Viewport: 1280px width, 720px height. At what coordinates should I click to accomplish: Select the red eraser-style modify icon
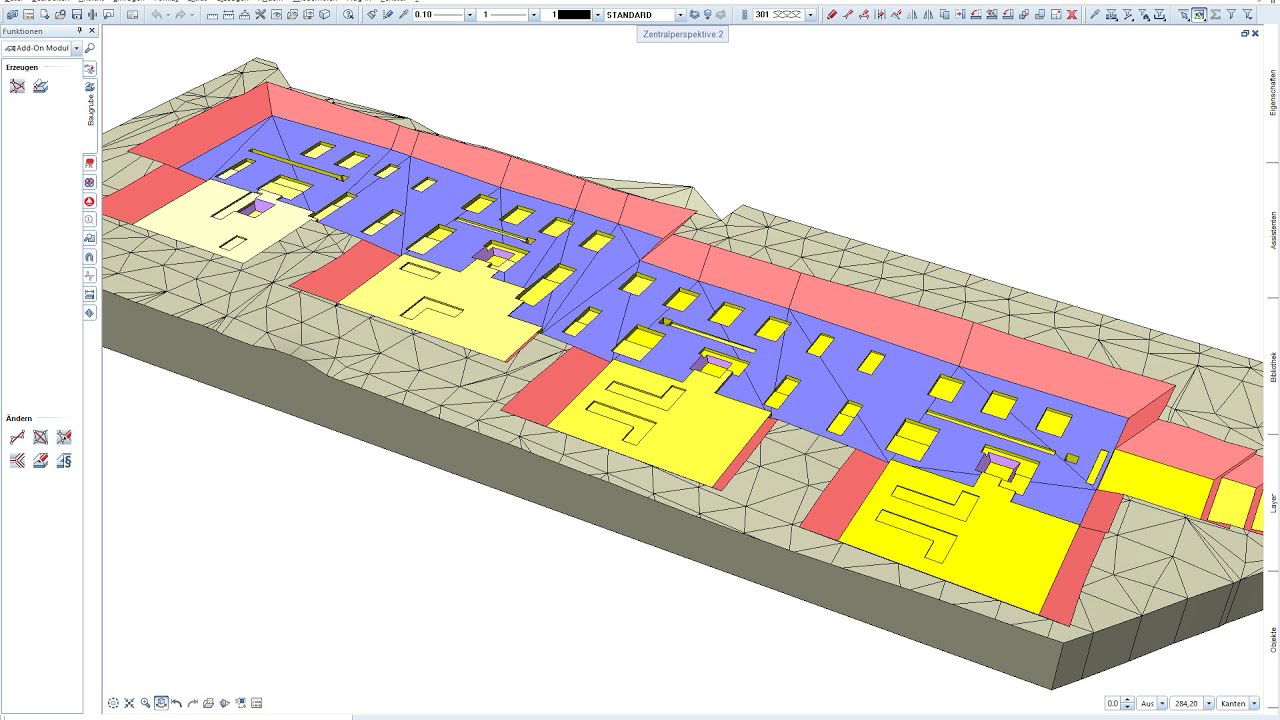click(832, 15)
